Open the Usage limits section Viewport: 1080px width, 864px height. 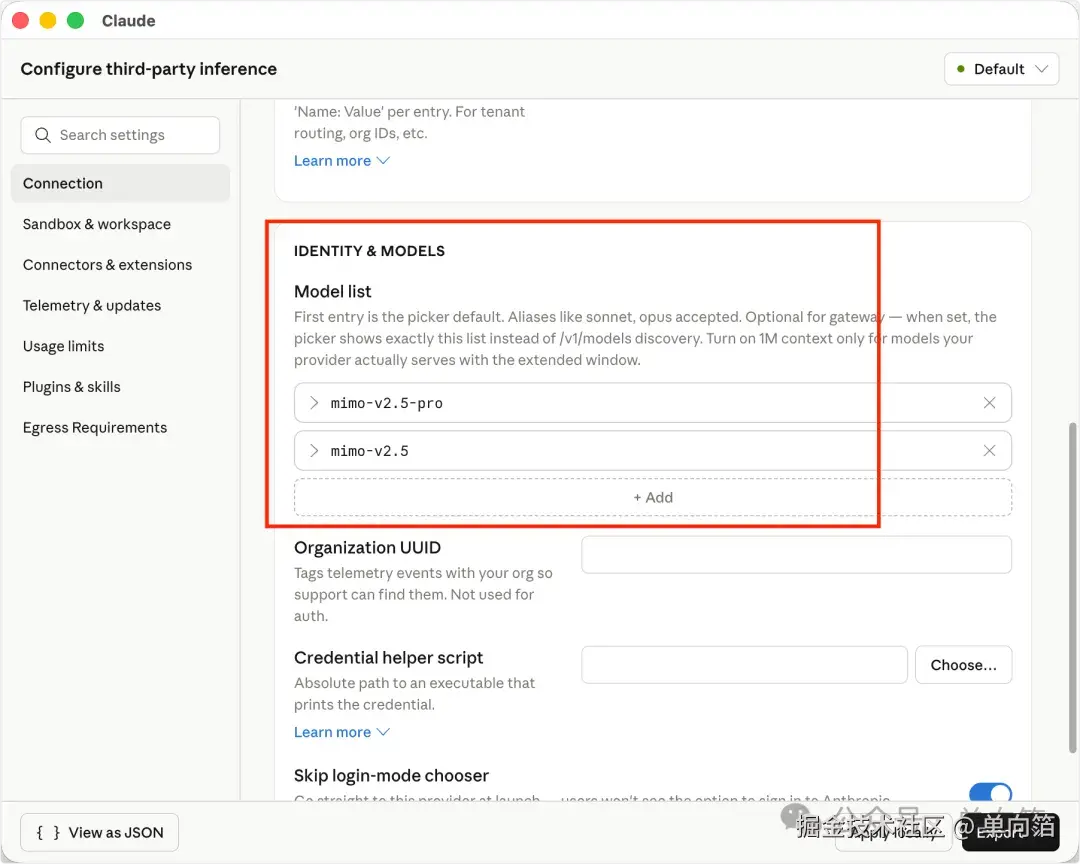pos(63,346)
